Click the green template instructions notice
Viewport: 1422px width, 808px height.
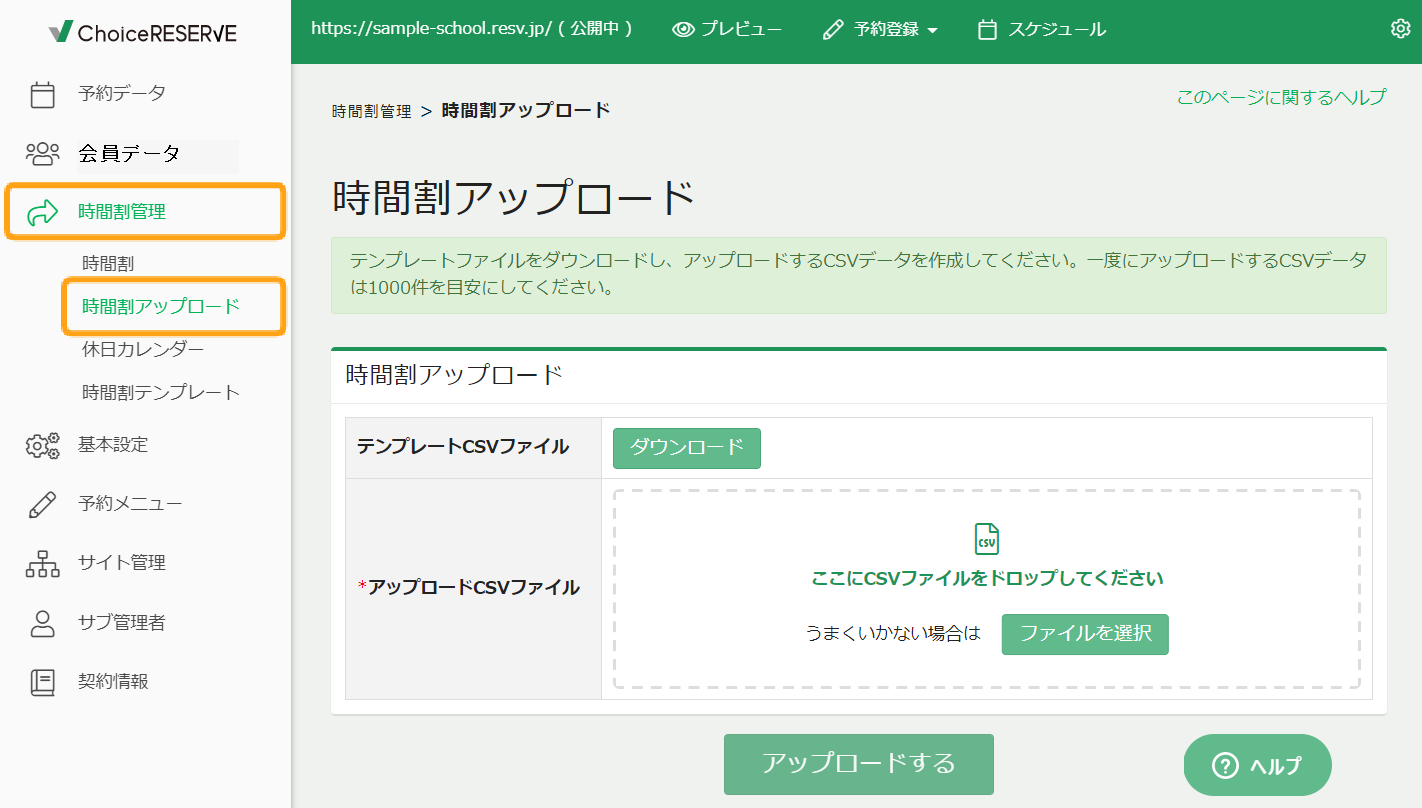[x=859, y=275]
